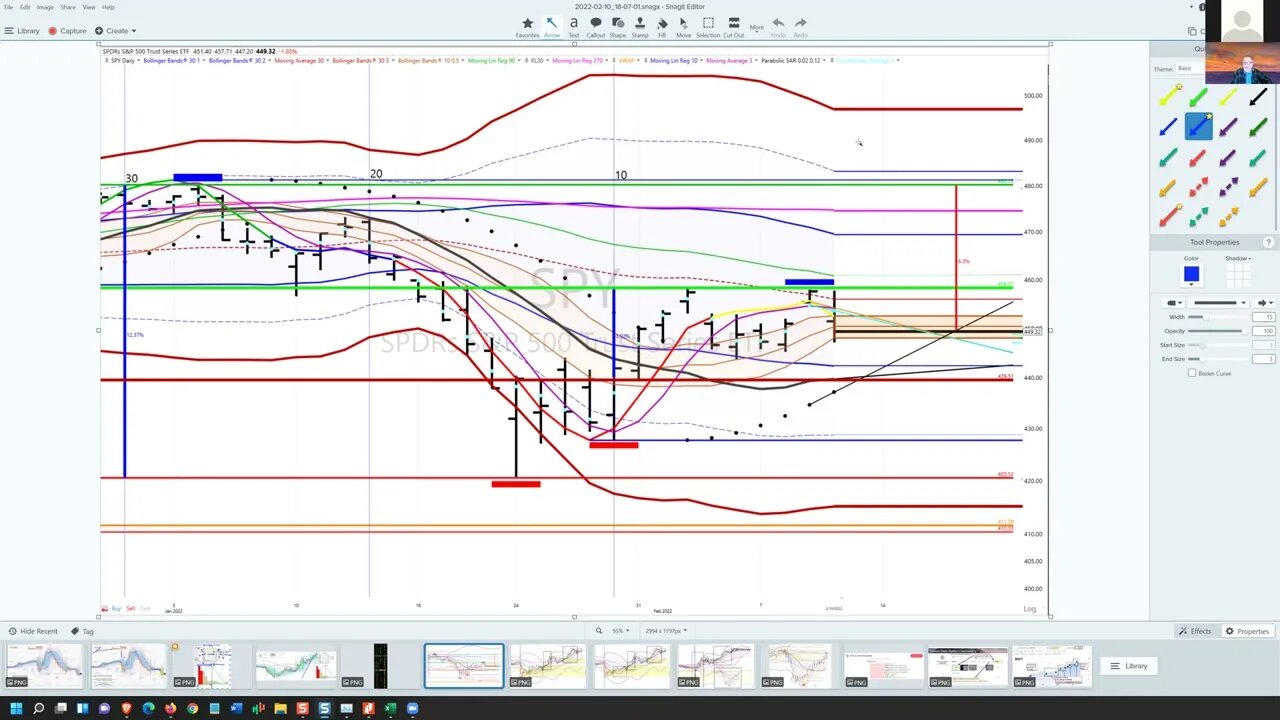
Task: Click the End Size value field
Action: click(x=1265, y=359)
